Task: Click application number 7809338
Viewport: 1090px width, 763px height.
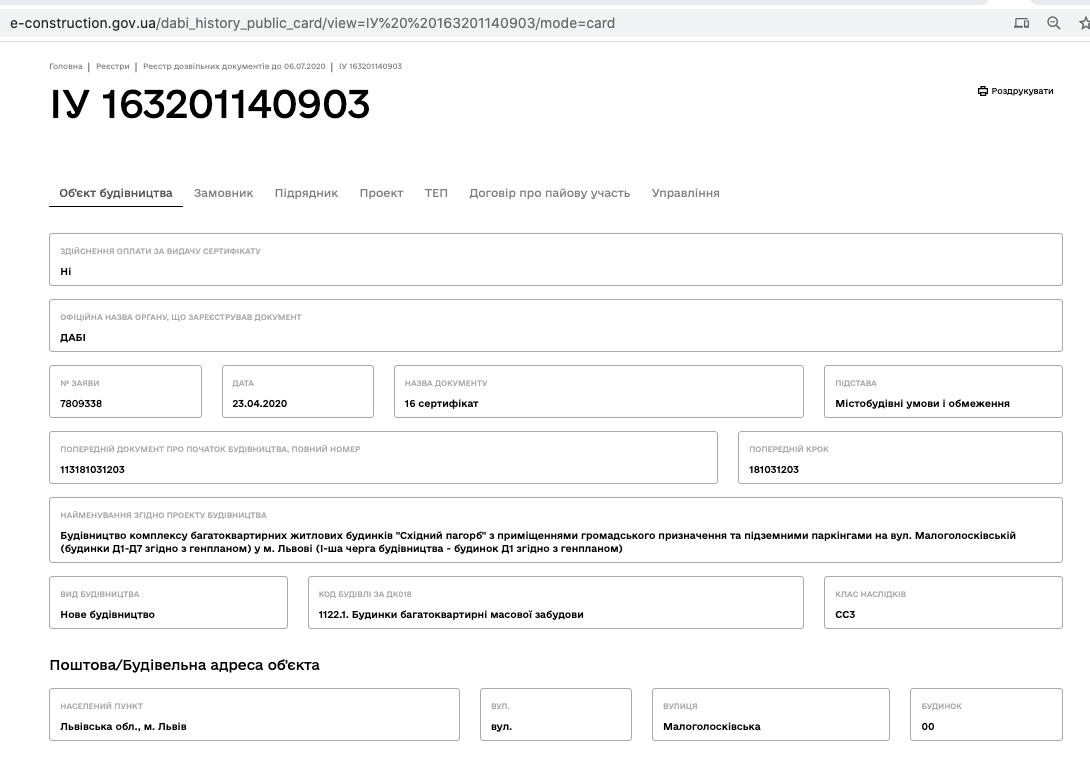Action: 81,404
